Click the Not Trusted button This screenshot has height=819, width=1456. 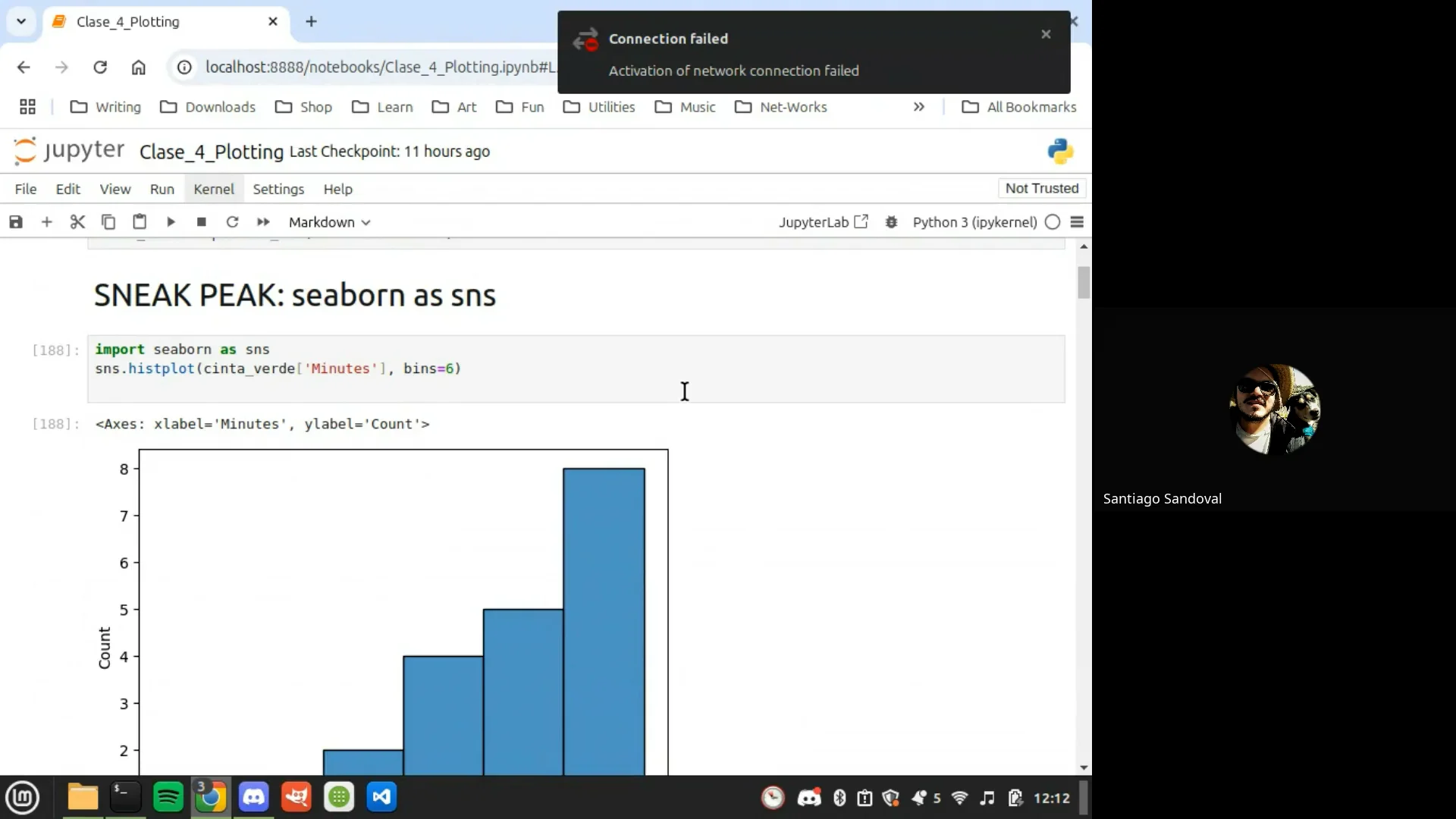[x=1041, y=188]
